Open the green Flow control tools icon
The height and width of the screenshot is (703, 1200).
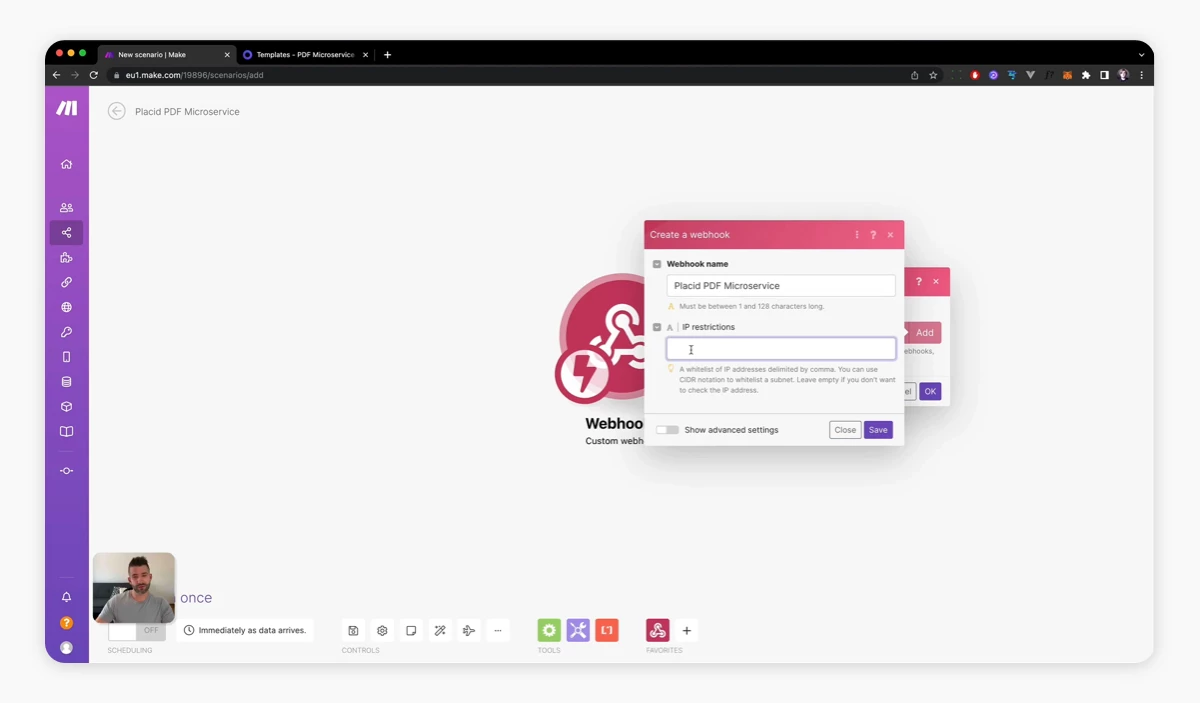click(549, 630)
